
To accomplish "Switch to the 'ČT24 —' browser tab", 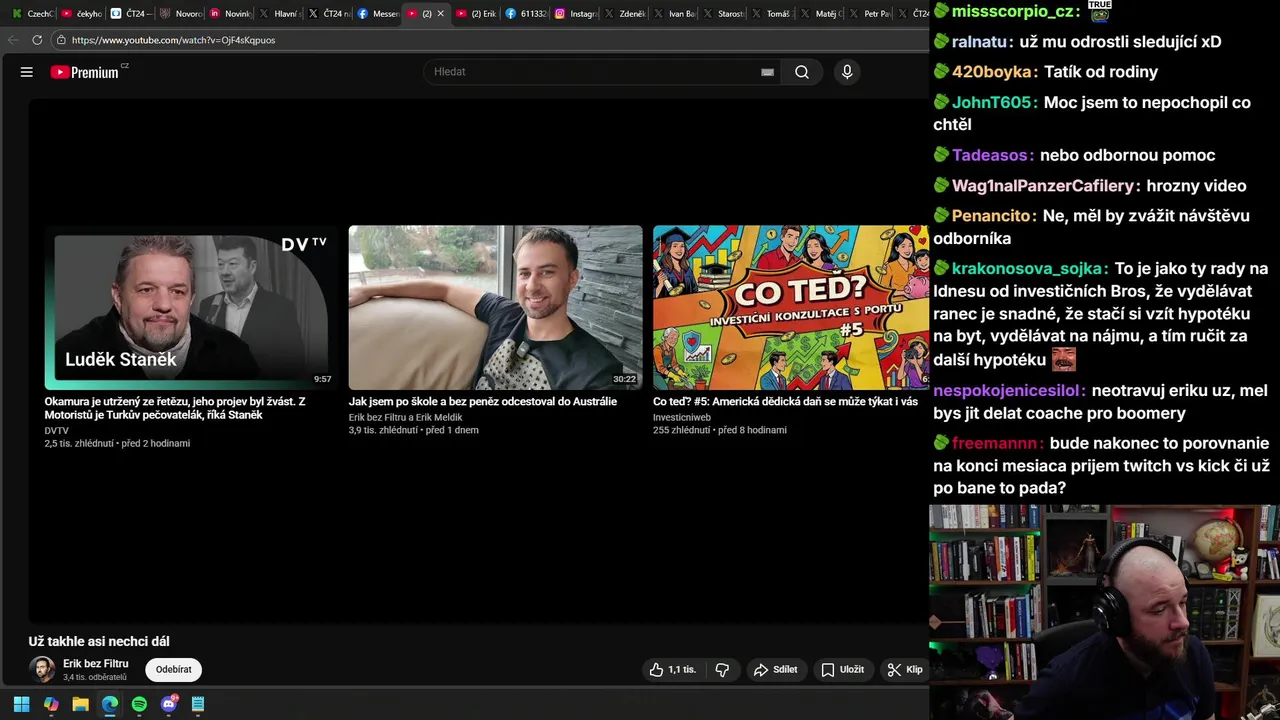I will click(x=131, y=14).
